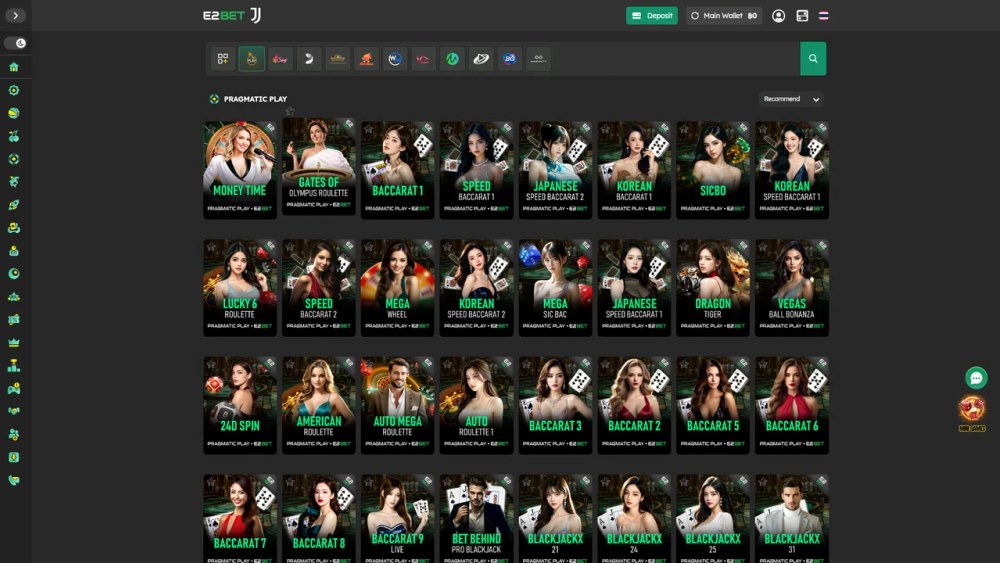
Task: Select the infinity-logo provider tab
Action: [x=538, y=59]
